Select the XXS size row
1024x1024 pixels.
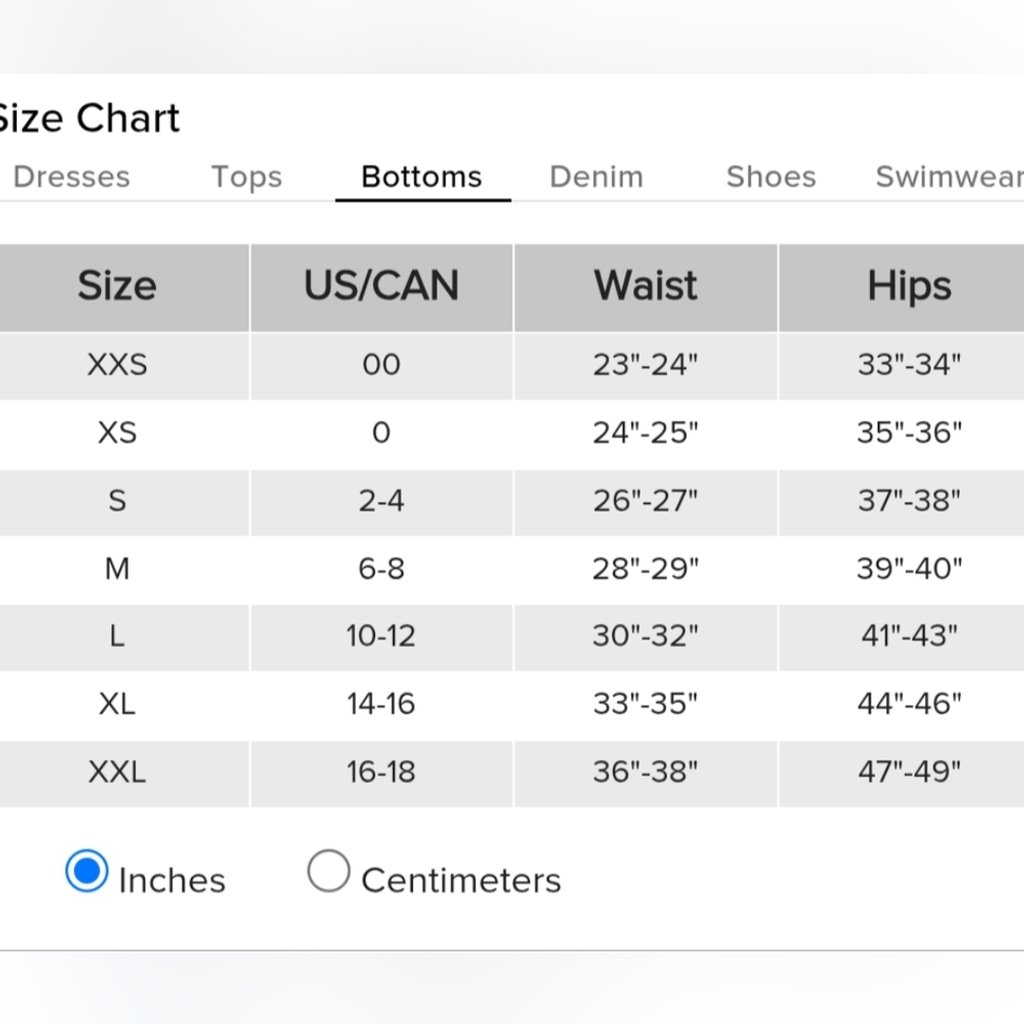(x=512, y=365)
